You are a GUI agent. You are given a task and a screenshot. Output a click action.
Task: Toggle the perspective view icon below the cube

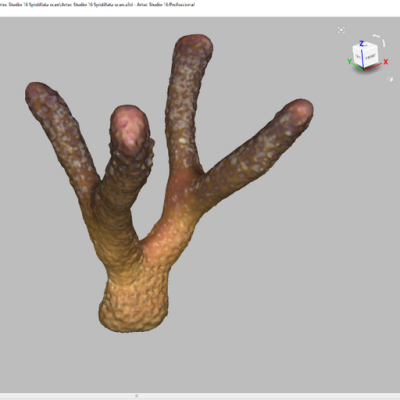tap(390, 79)
